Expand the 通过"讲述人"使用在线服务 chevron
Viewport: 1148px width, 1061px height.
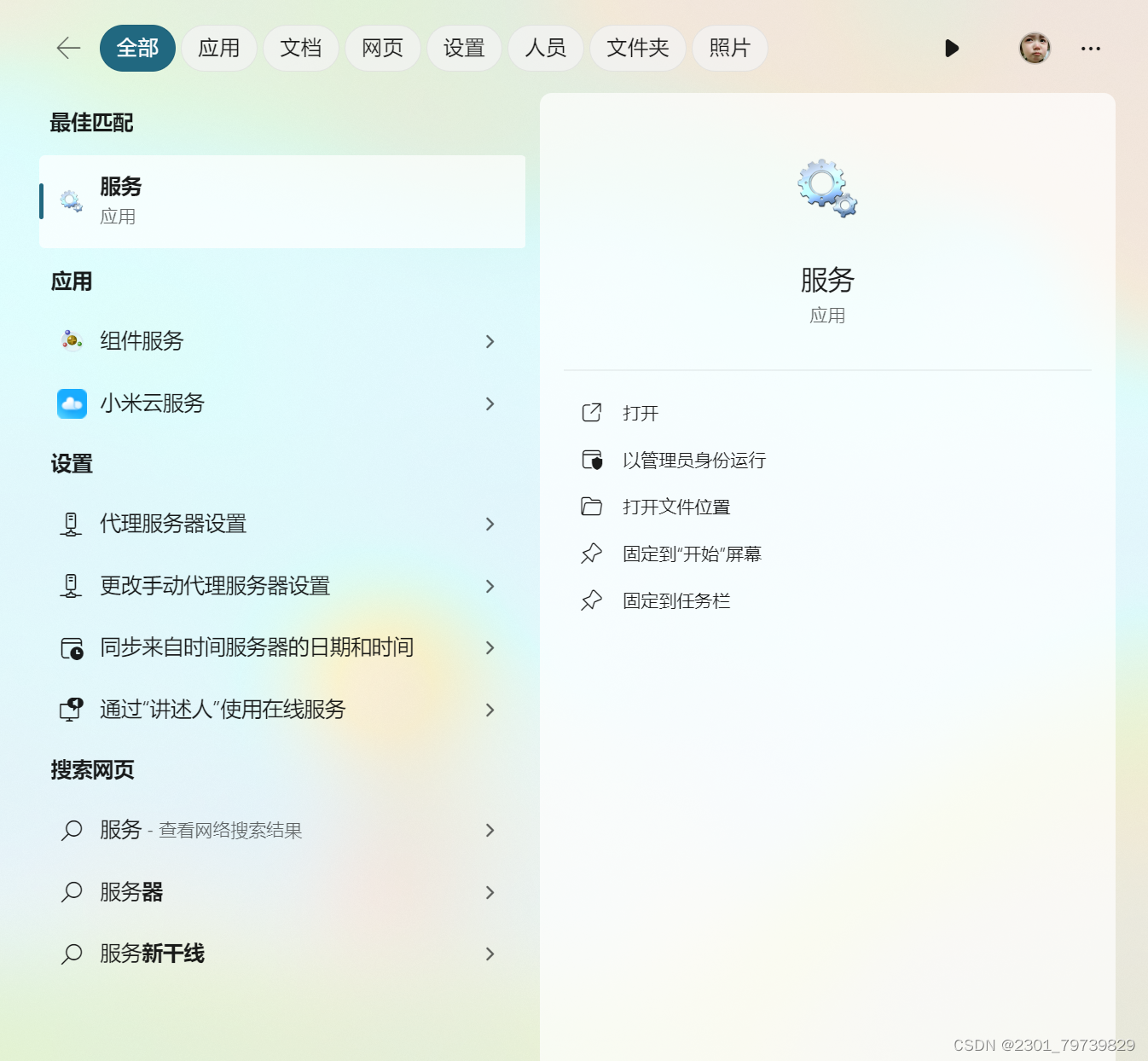490,710
